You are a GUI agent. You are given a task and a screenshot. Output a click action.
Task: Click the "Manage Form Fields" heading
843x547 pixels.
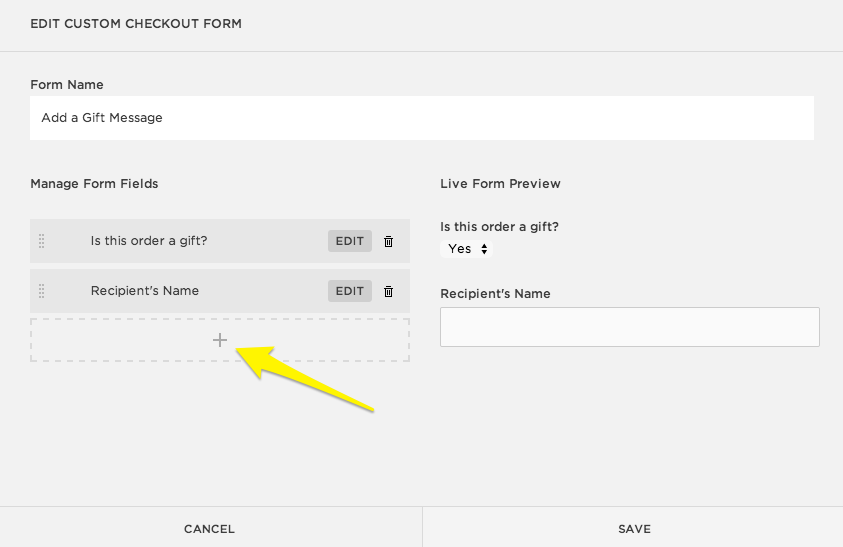coord(94,184)
